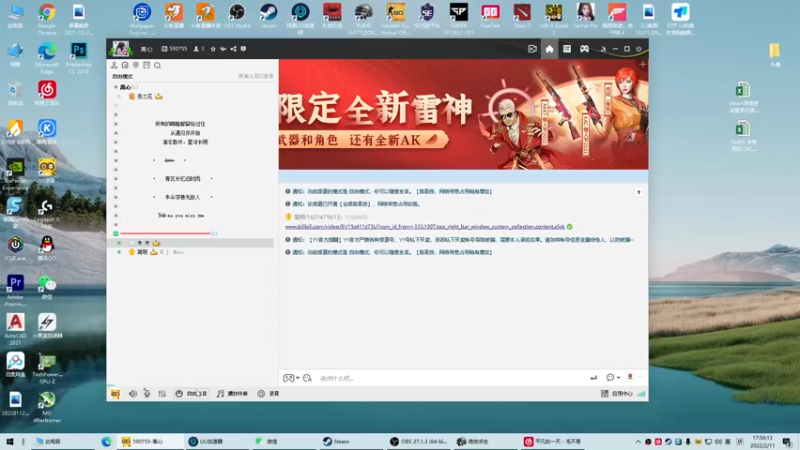Viewport: 800px width, 450px height.
Task: Switch to the home tab in YY header
Action: tap(549, 49)
